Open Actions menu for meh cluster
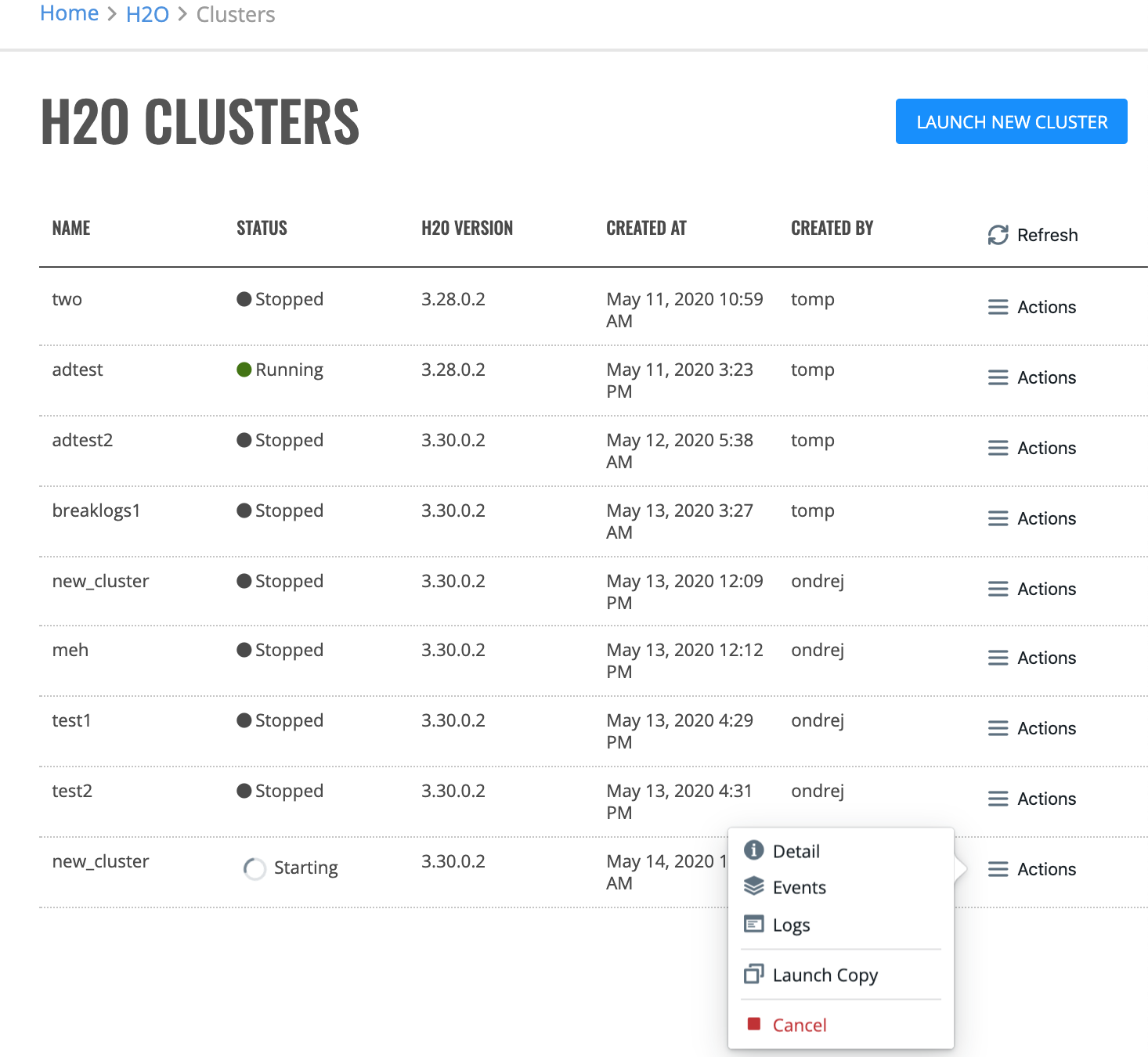 (x=1032, y=658)
